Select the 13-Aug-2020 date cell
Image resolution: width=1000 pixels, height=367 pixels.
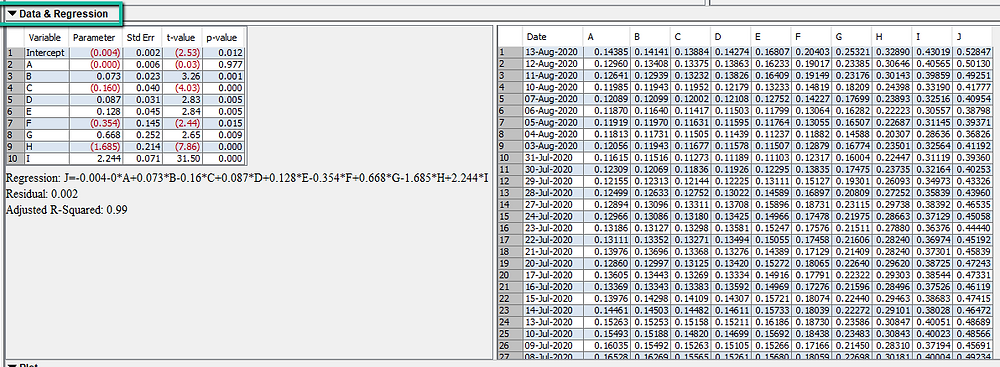click(x=552, y=52)
